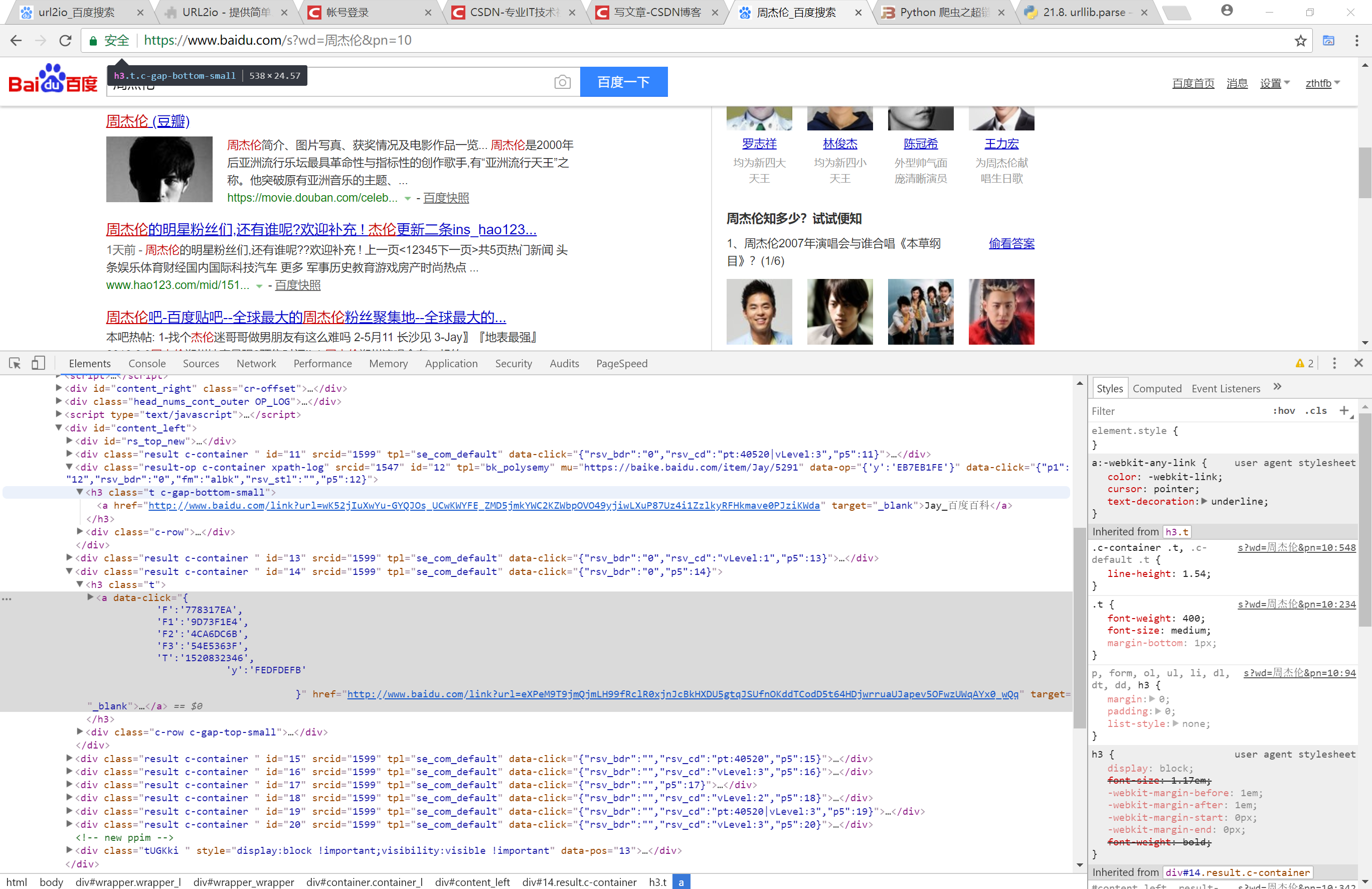Screen dimensions: 1372x889
Task: Open the dropdown arrow after movie.douban.com URL
Action: tap(408, 199)
